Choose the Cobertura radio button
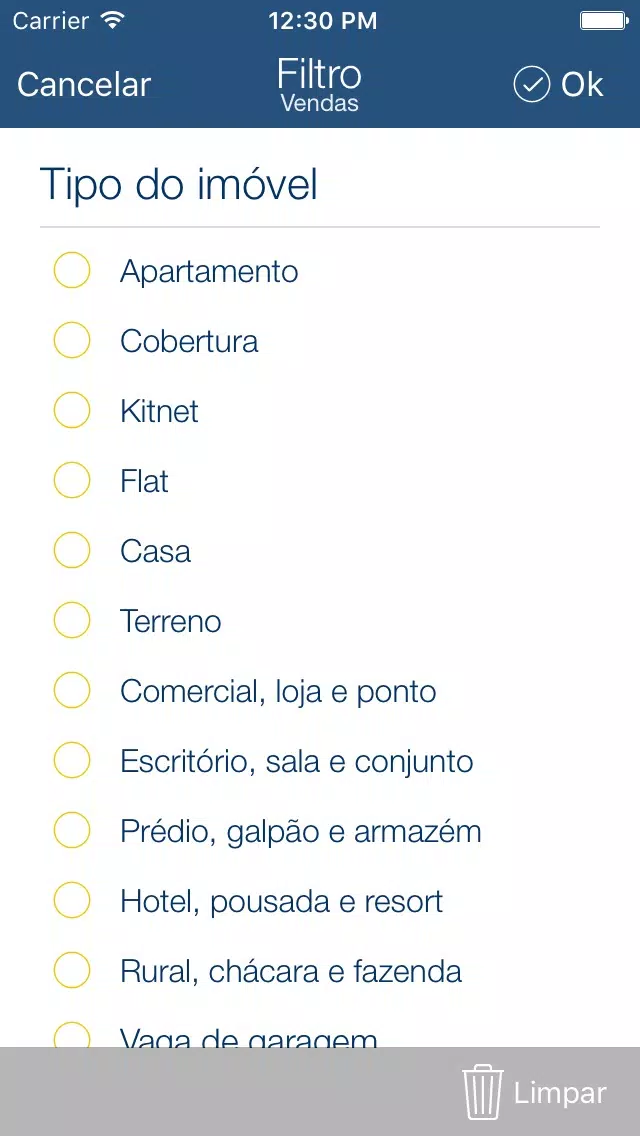The height and width of the screenshot is (1136, 640). pyautogui.click(x=72, y=341)
